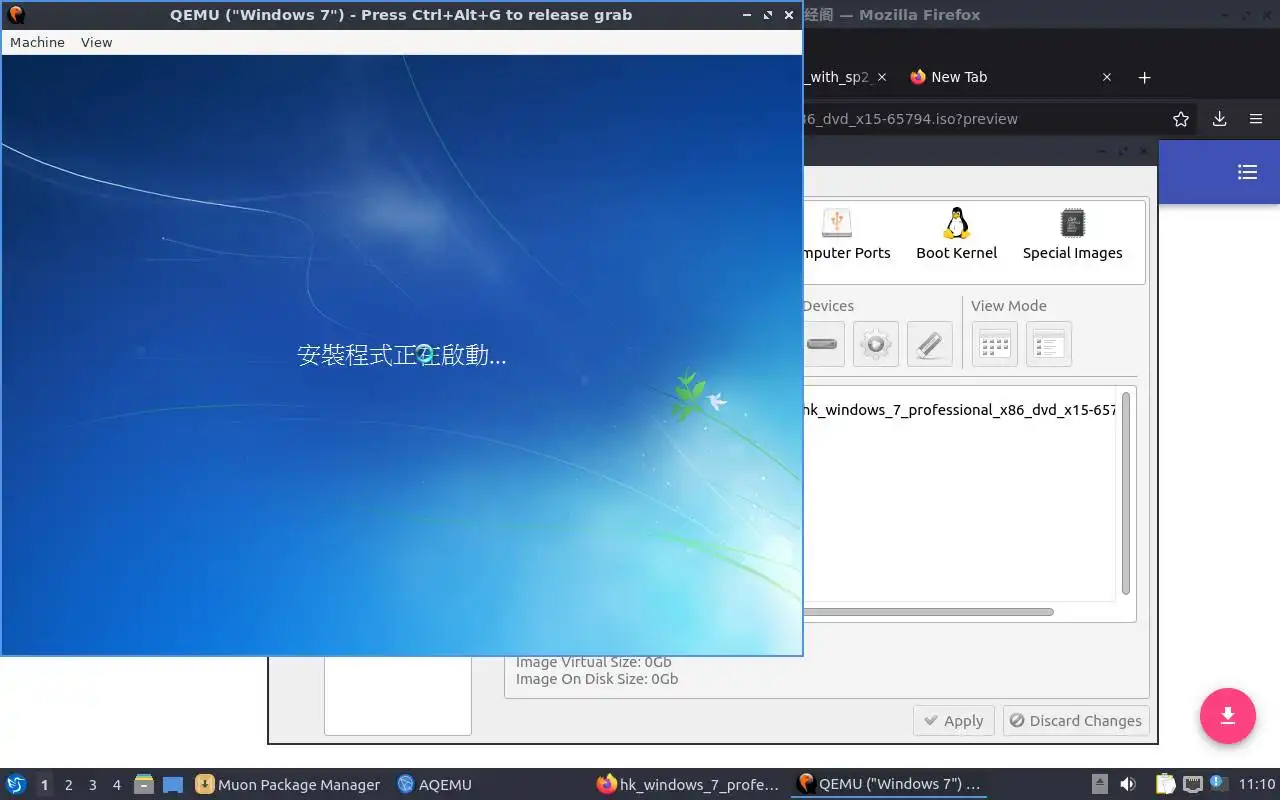
Task: Open the desktop start menu icon
Action: click(16, 784)
